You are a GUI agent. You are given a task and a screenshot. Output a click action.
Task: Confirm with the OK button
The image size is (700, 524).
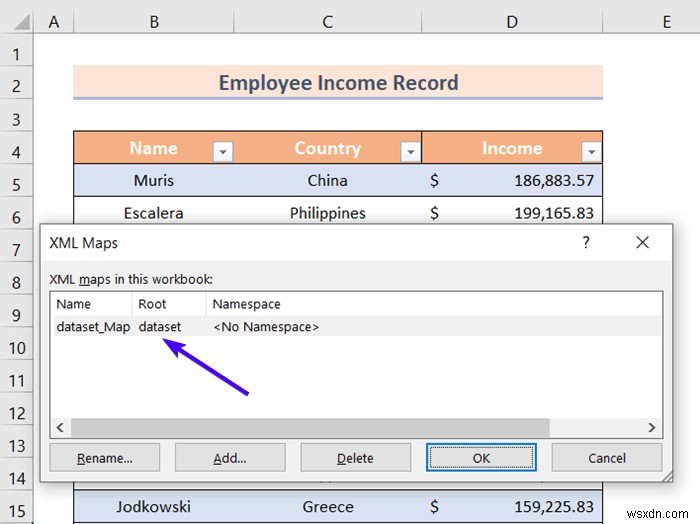click(x=481, y=457)
